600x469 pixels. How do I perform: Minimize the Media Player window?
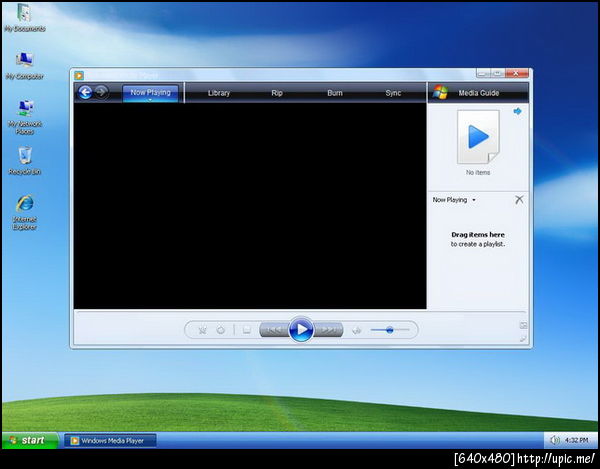pos(483,73)
